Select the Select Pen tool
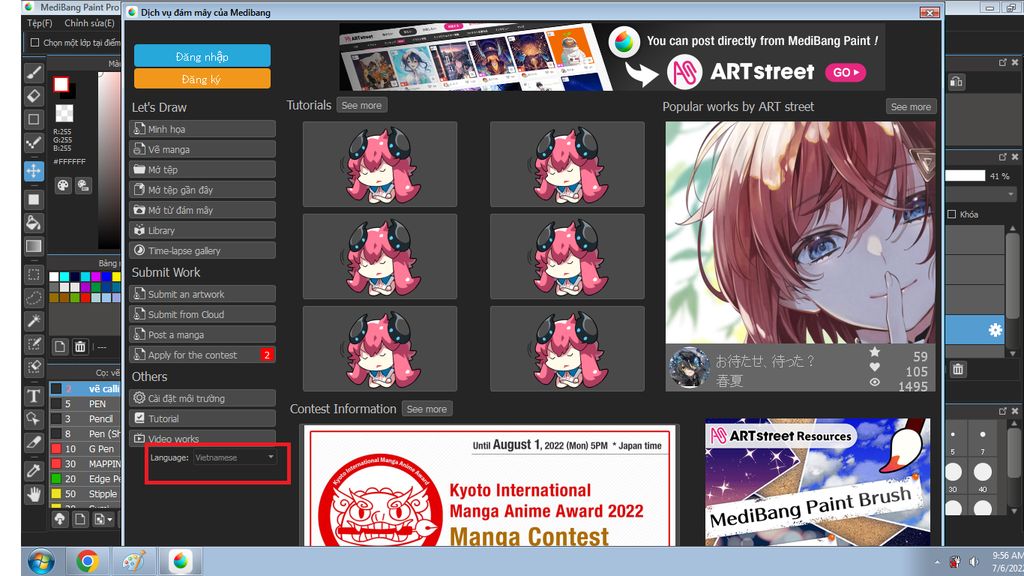The image size is (1024, 576). tap(34, 344)
